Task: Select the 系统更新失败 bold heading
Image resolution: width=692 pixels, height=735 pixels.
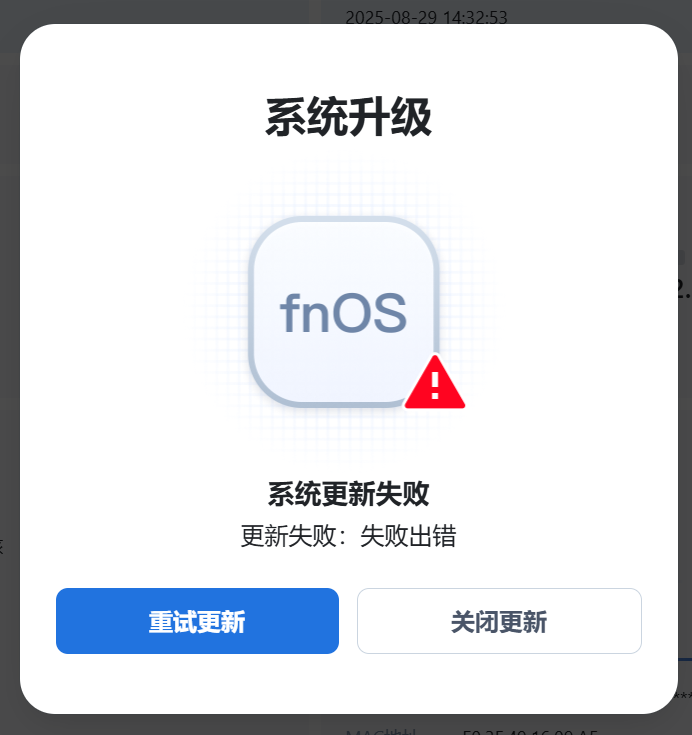Action: pyautogui.click(x=348, y=494)
